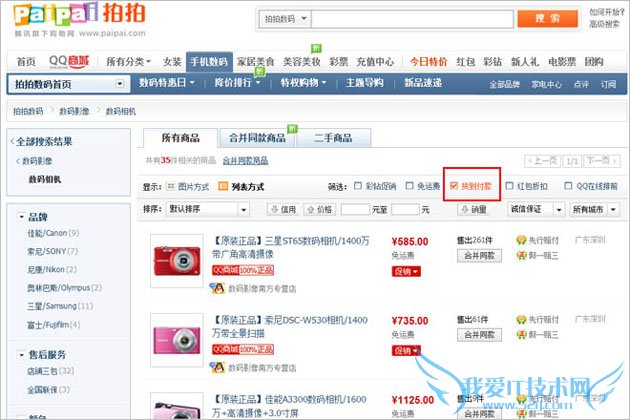Click QQ penguin icon of Samsung ST65 seller

217,288
